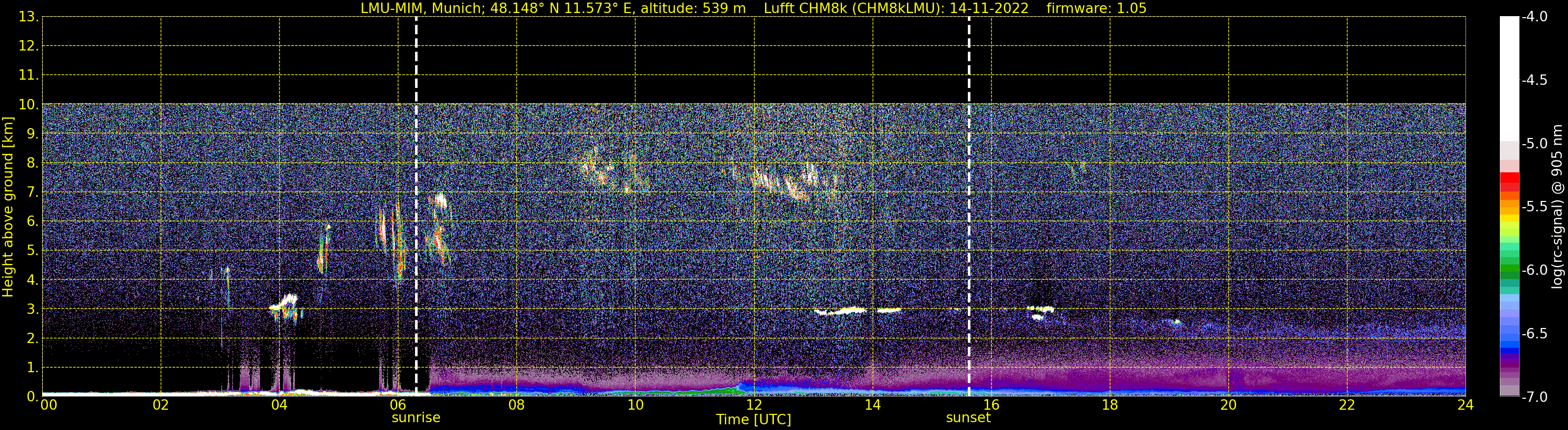The image size is (1568, 430).
Task: Click the white top segment of the colorbar
Action: pos(1510,79)
